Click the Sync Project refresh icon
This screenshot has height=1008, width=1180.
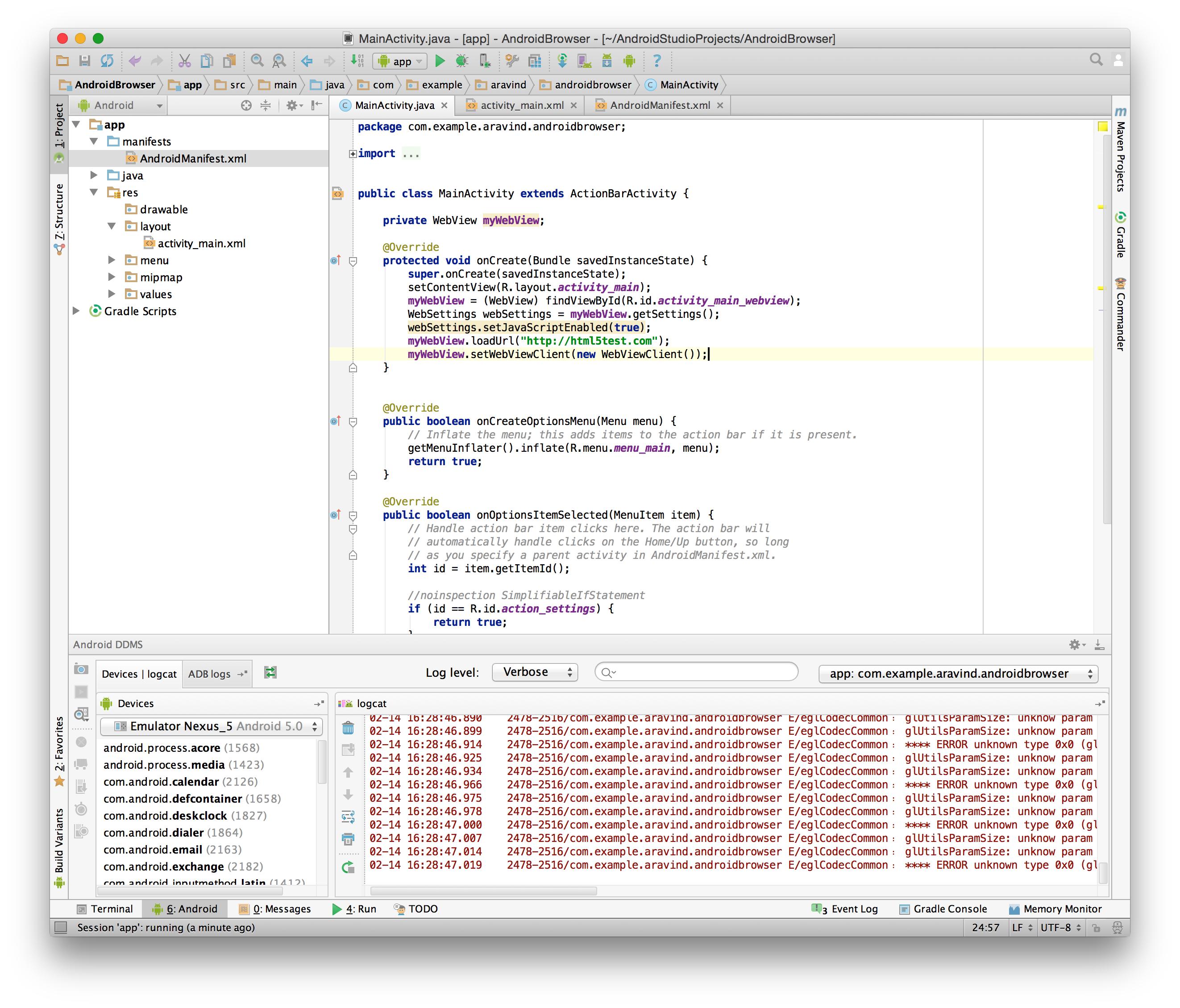(x=107, y=61)
